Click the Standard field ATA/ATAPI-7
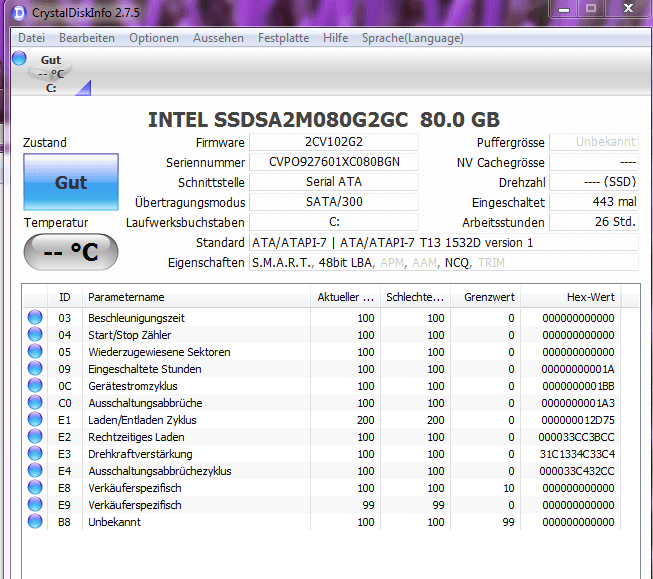653x579 pixels. (x=444, y=242)
